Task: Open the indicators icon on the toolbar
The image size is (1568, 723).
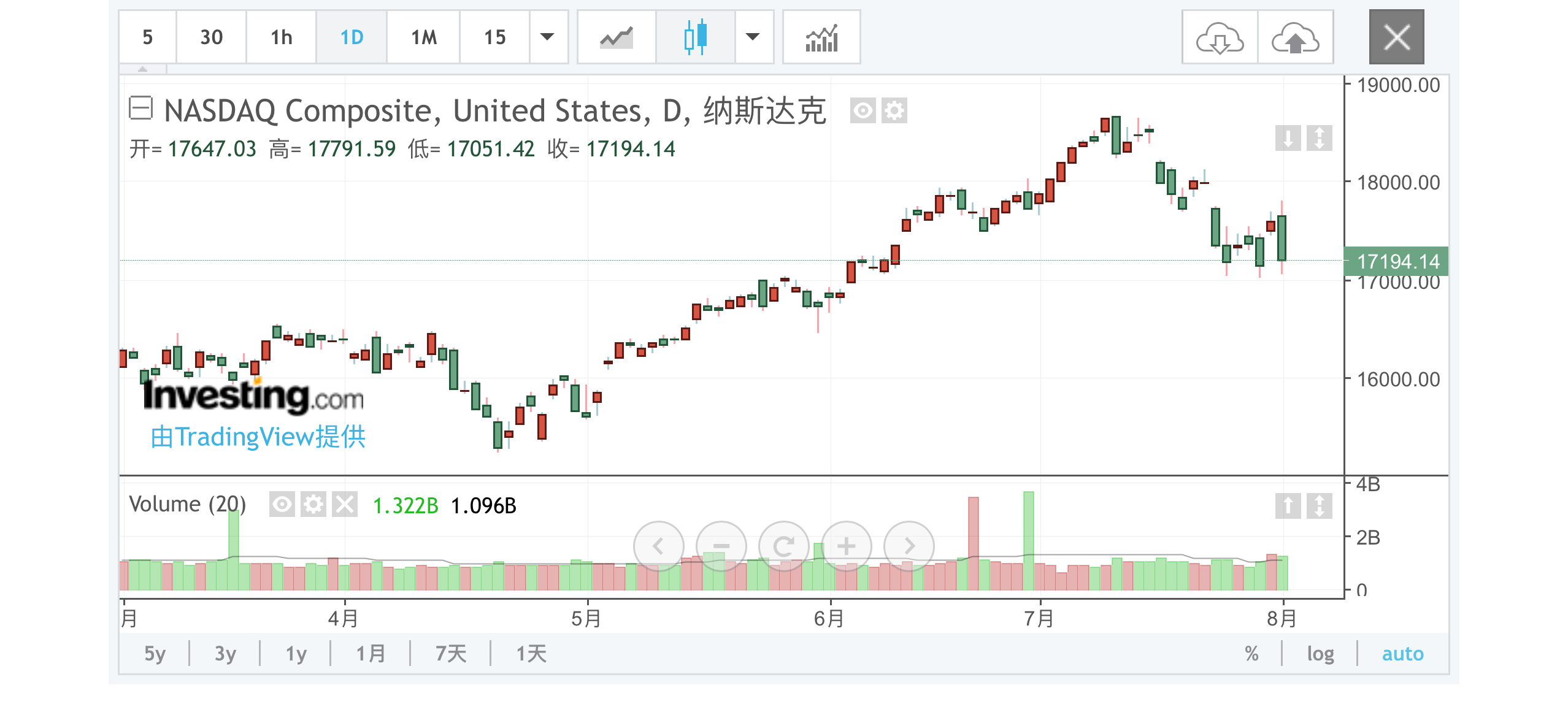Action: pyautogui.click(x=822, y=37)
